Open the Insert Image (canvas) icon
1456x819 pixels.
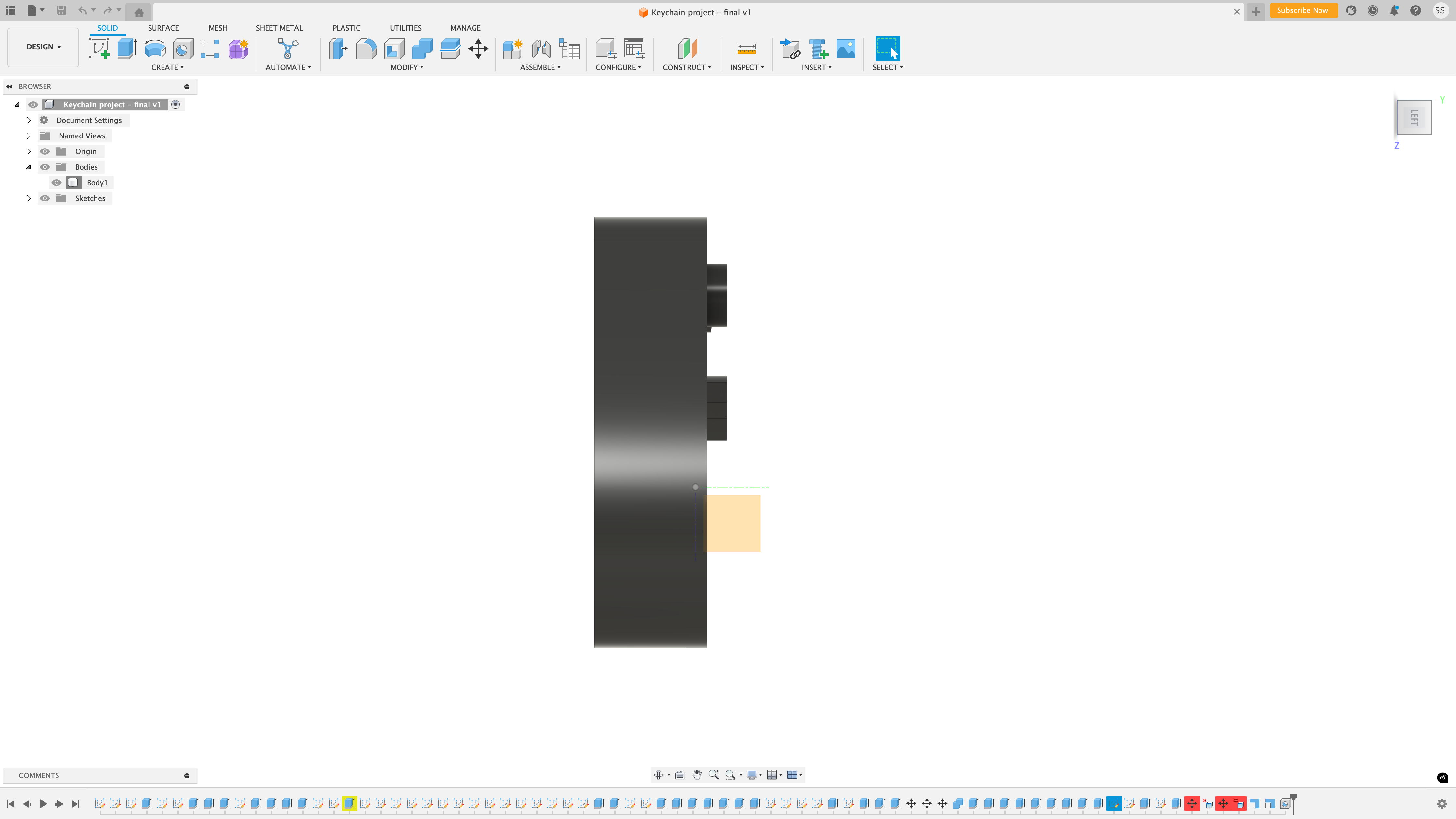tap(846, 49)
